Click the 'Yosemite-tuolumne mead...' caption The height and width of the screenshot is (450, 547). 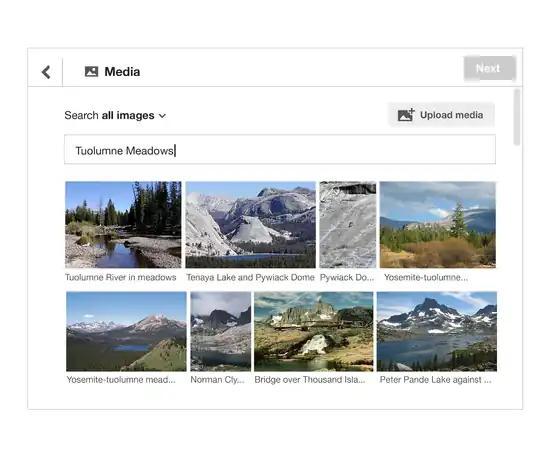tap(121, 380)
